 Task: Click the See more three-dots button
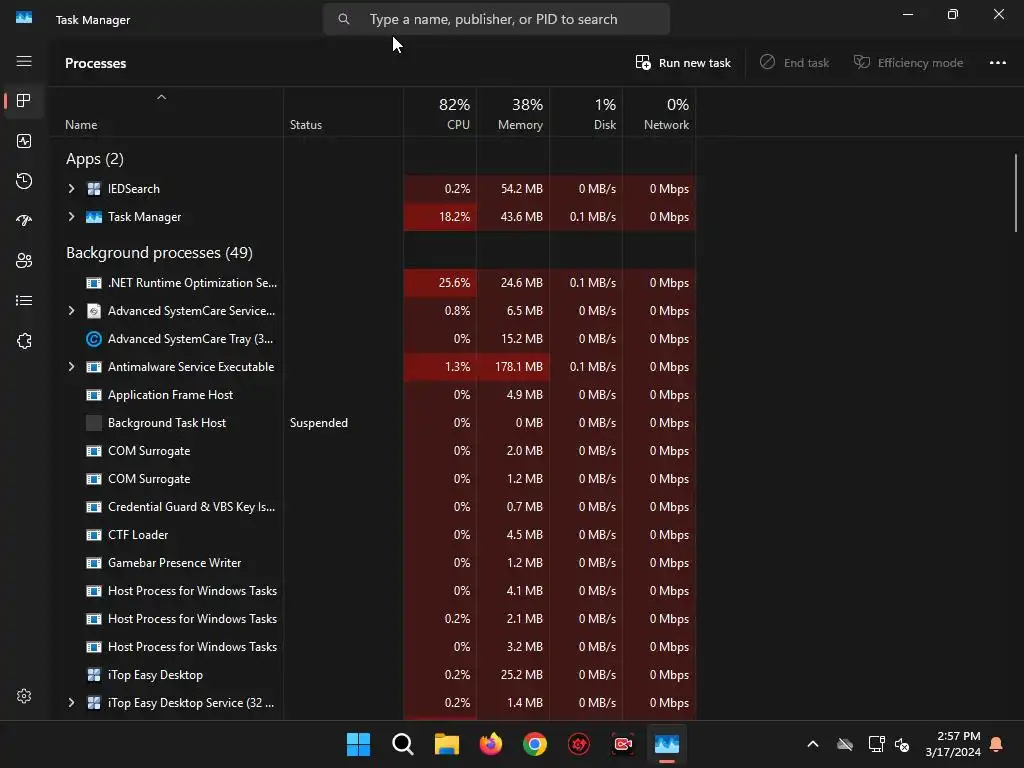997,63
